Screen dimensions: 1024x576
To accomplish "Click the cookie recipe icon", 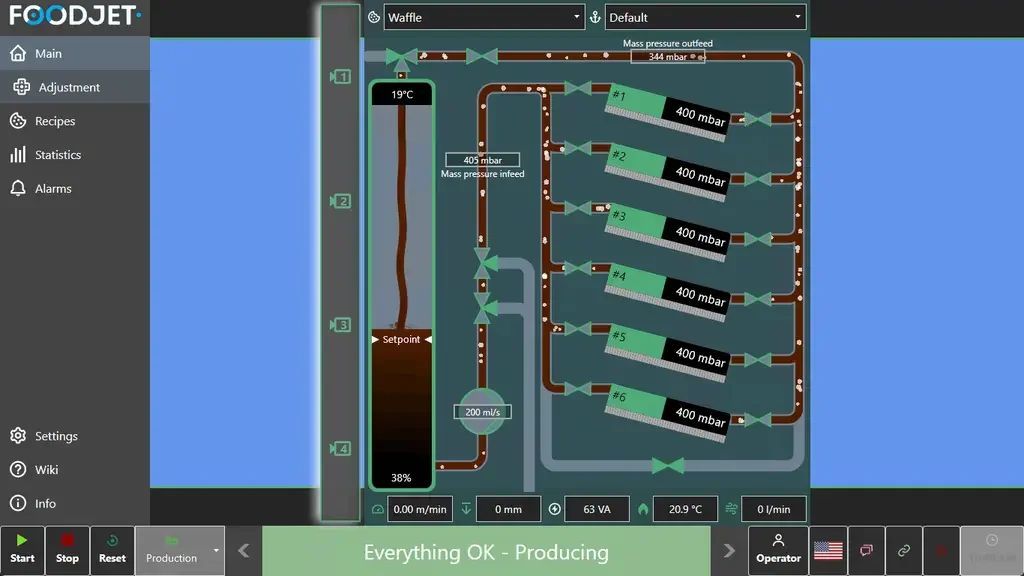I will [374, 18].
